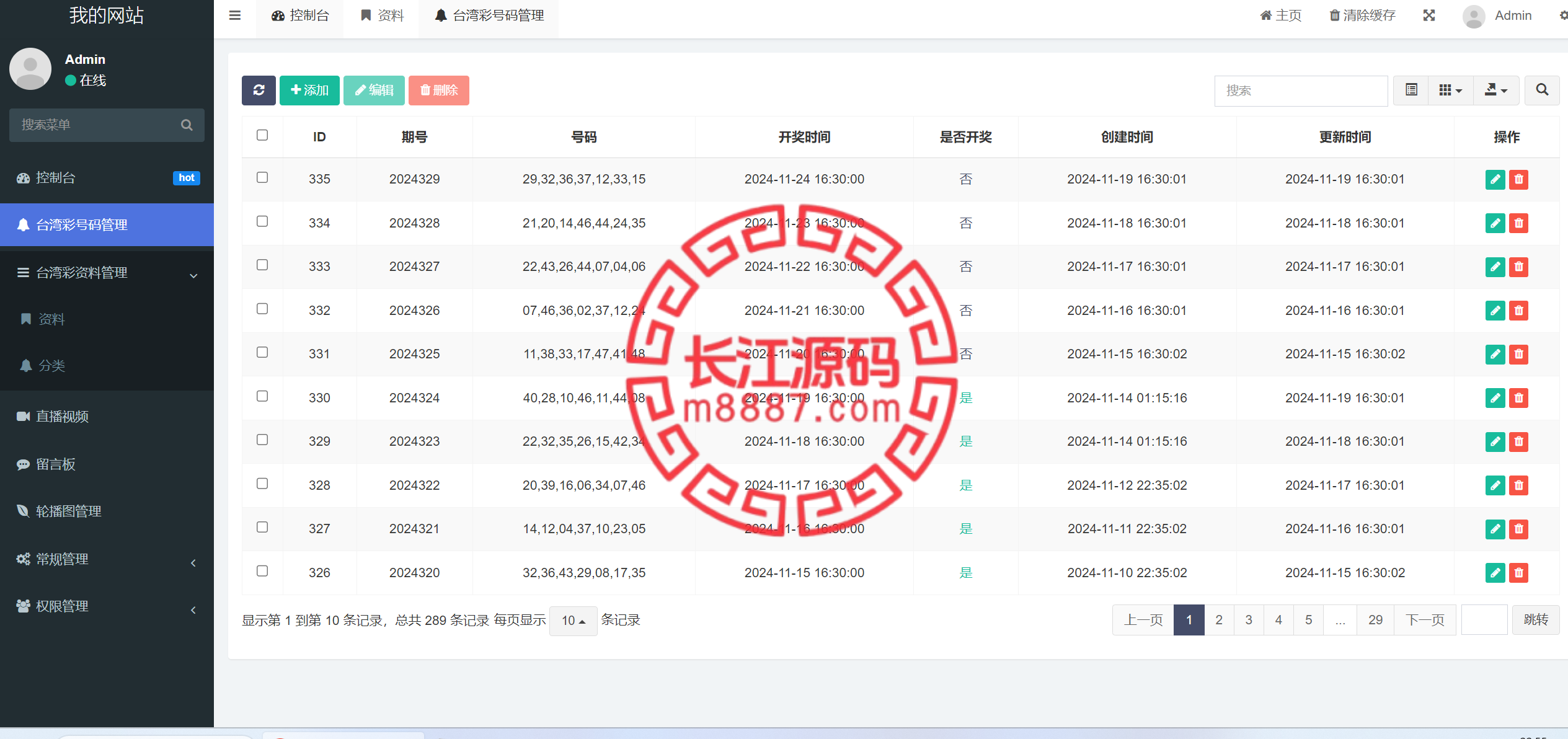Delete row 335 using red trash icon

click(x=1518, y=179)
